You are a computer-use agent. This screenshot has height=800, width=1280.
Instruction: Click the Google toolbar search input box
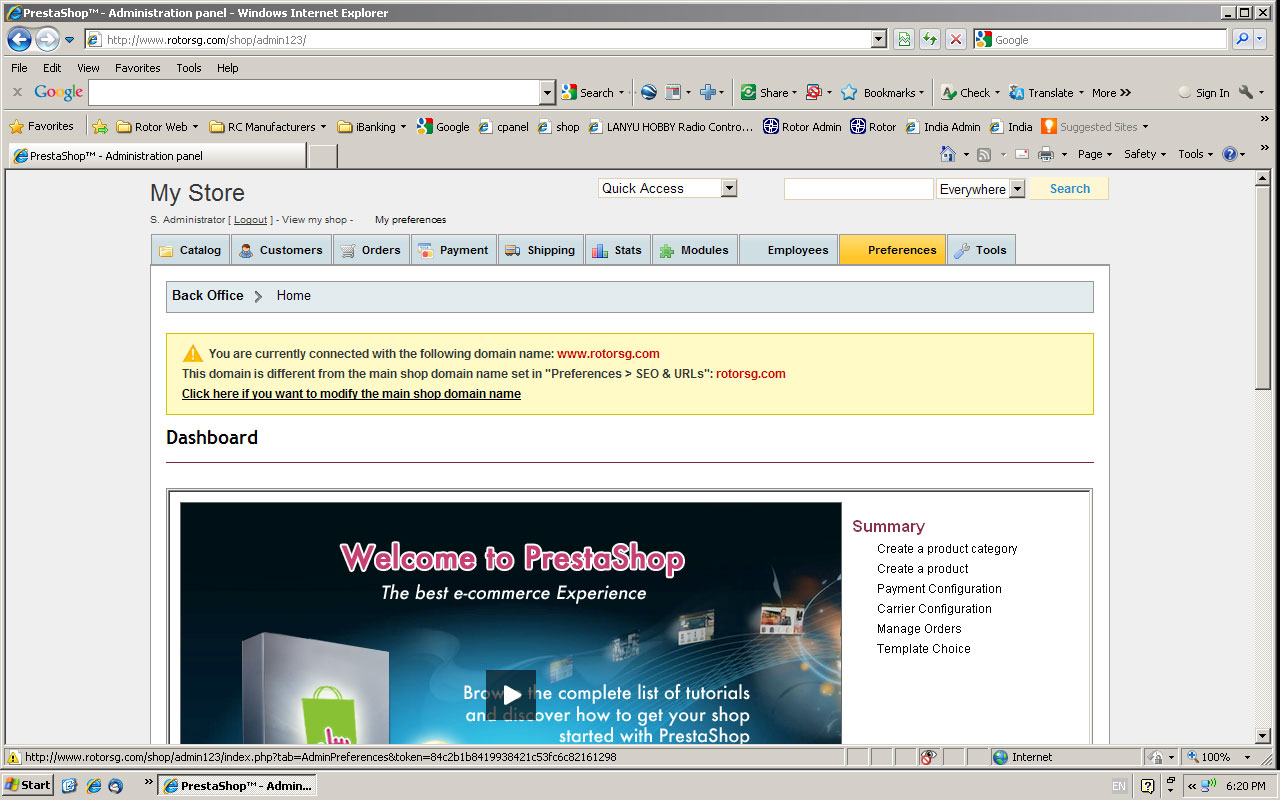tap(314, 92)
